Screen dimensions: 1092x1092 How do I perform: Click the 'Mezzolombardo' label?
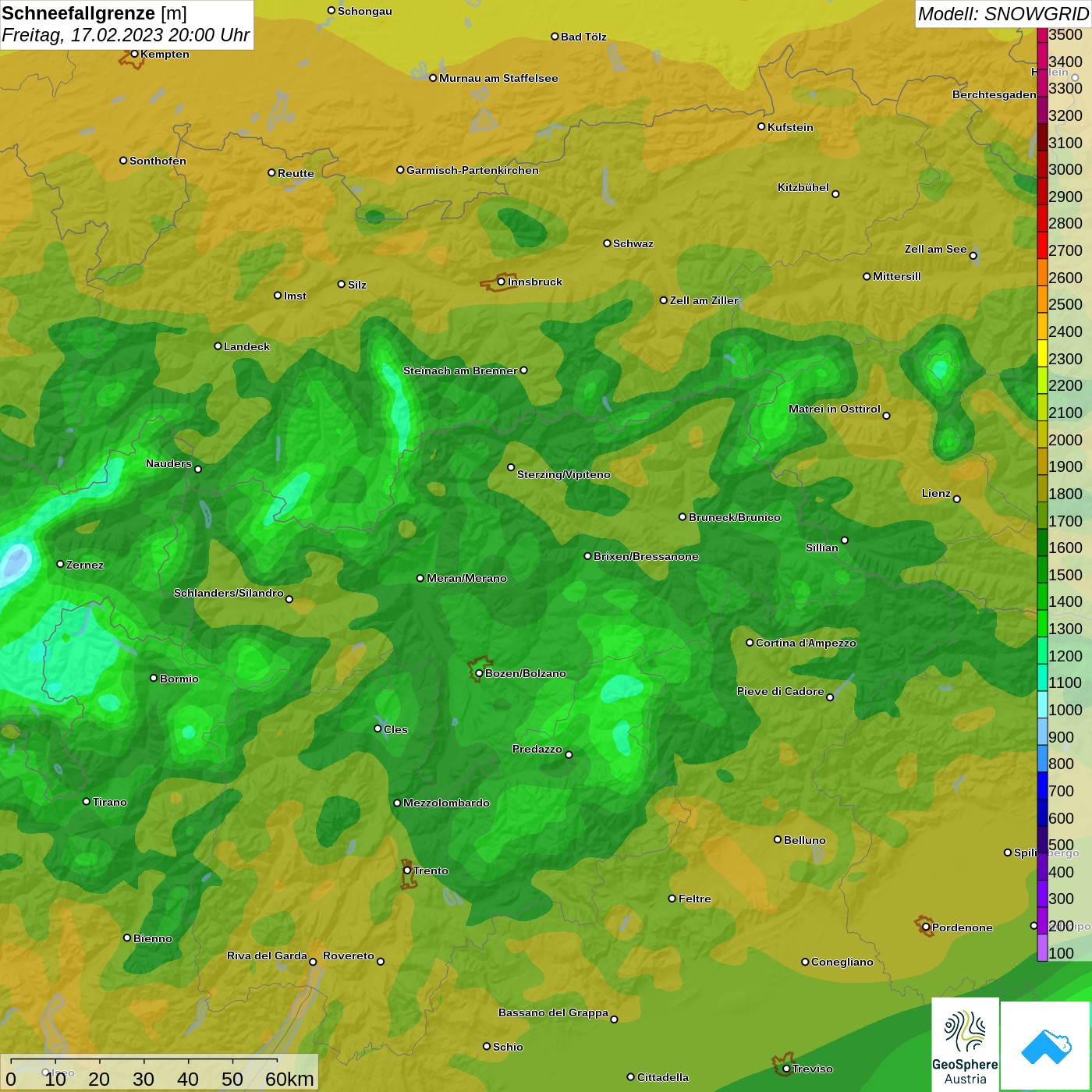click(446, 803)
